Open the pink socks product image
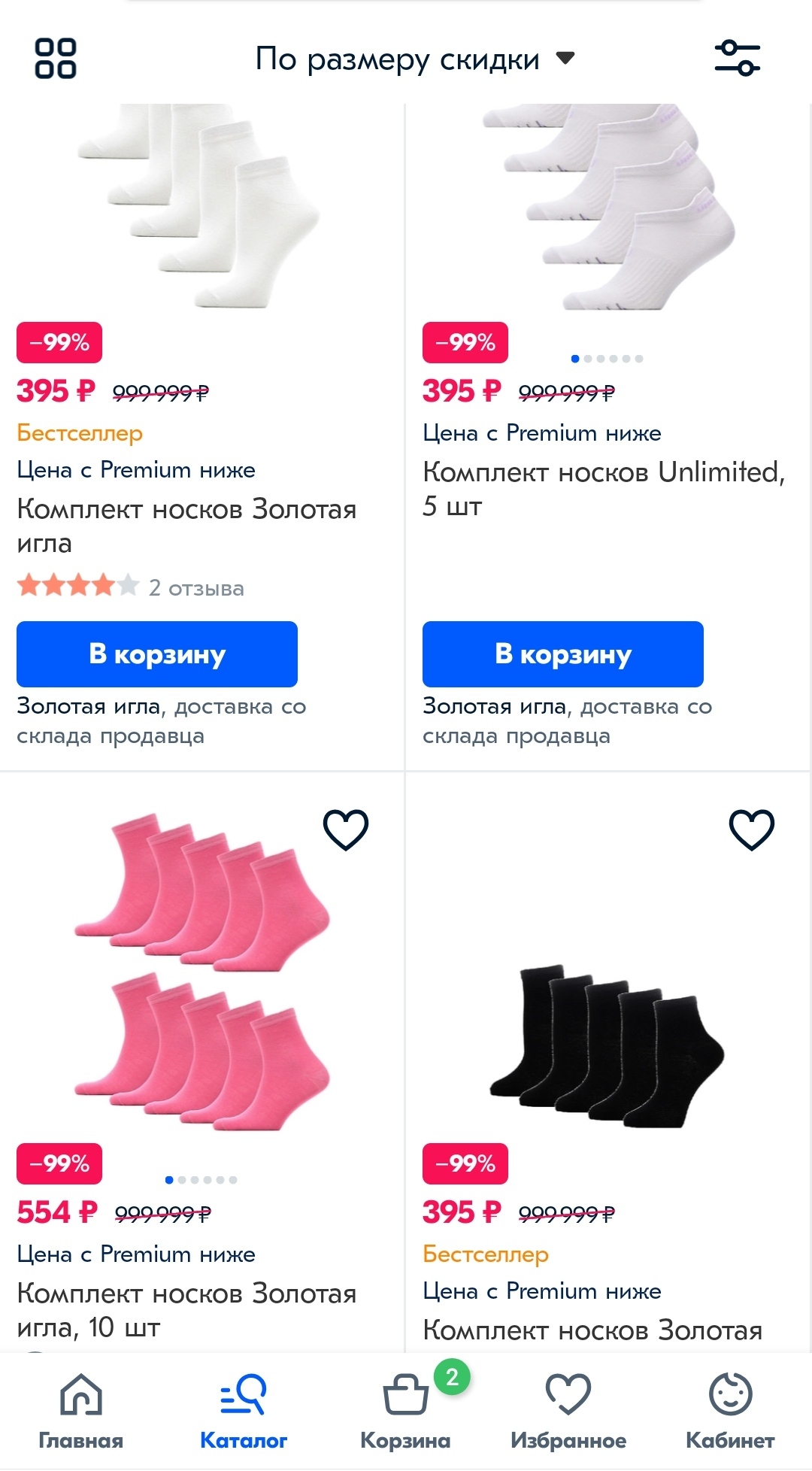 (201, 972)
